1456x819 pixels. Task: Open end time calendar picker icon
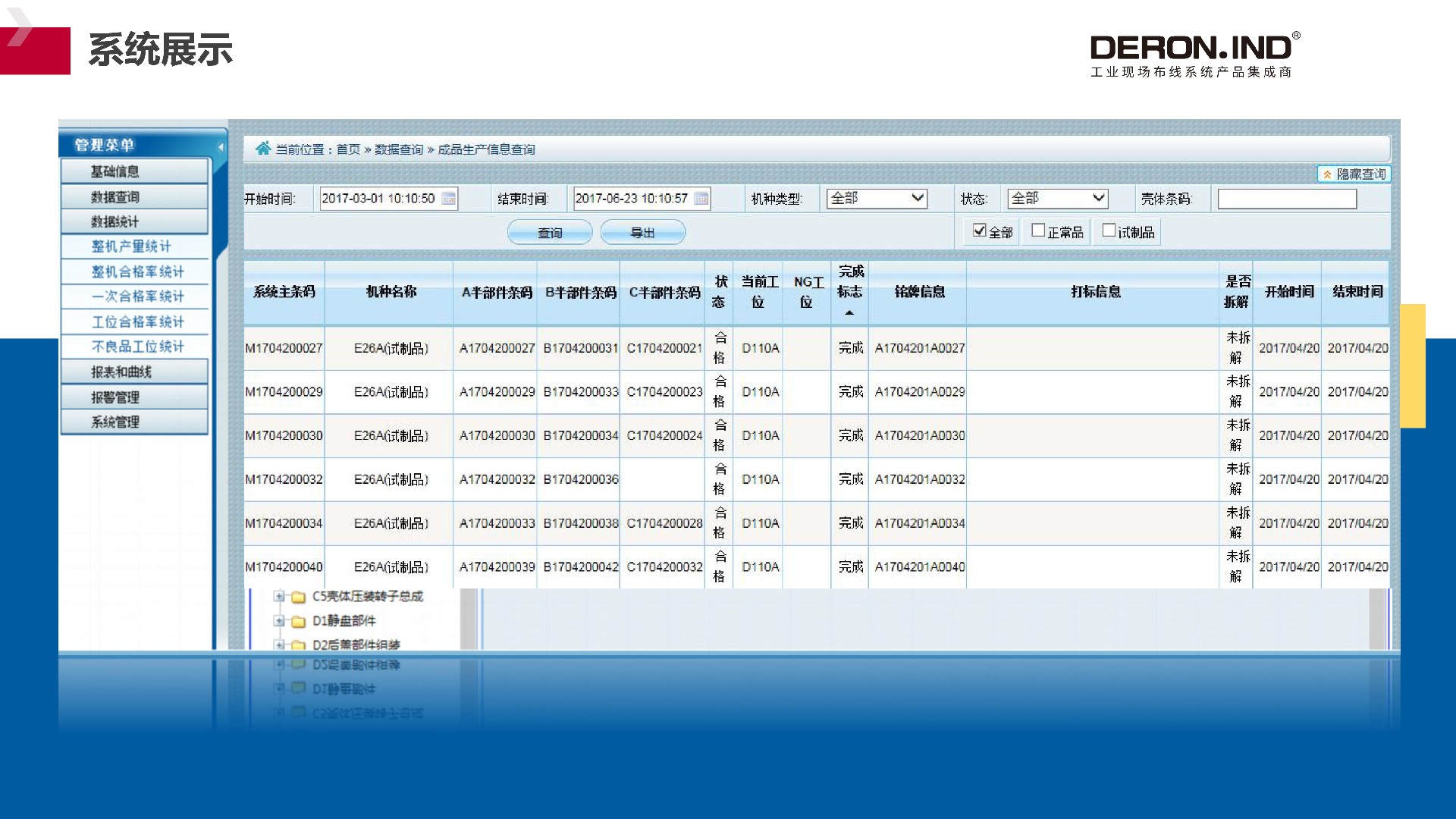pos(701,199)
